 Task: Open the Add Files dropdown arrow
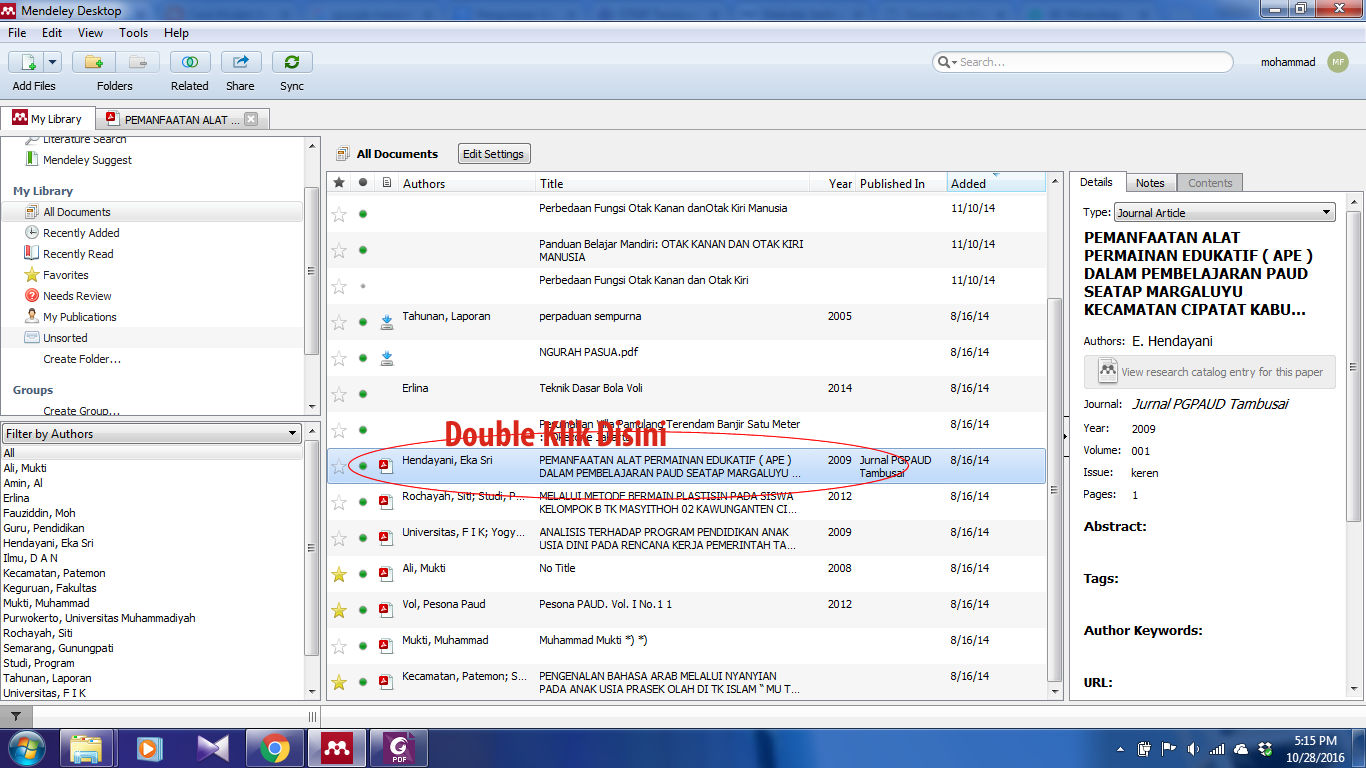[x=52, y=62]
